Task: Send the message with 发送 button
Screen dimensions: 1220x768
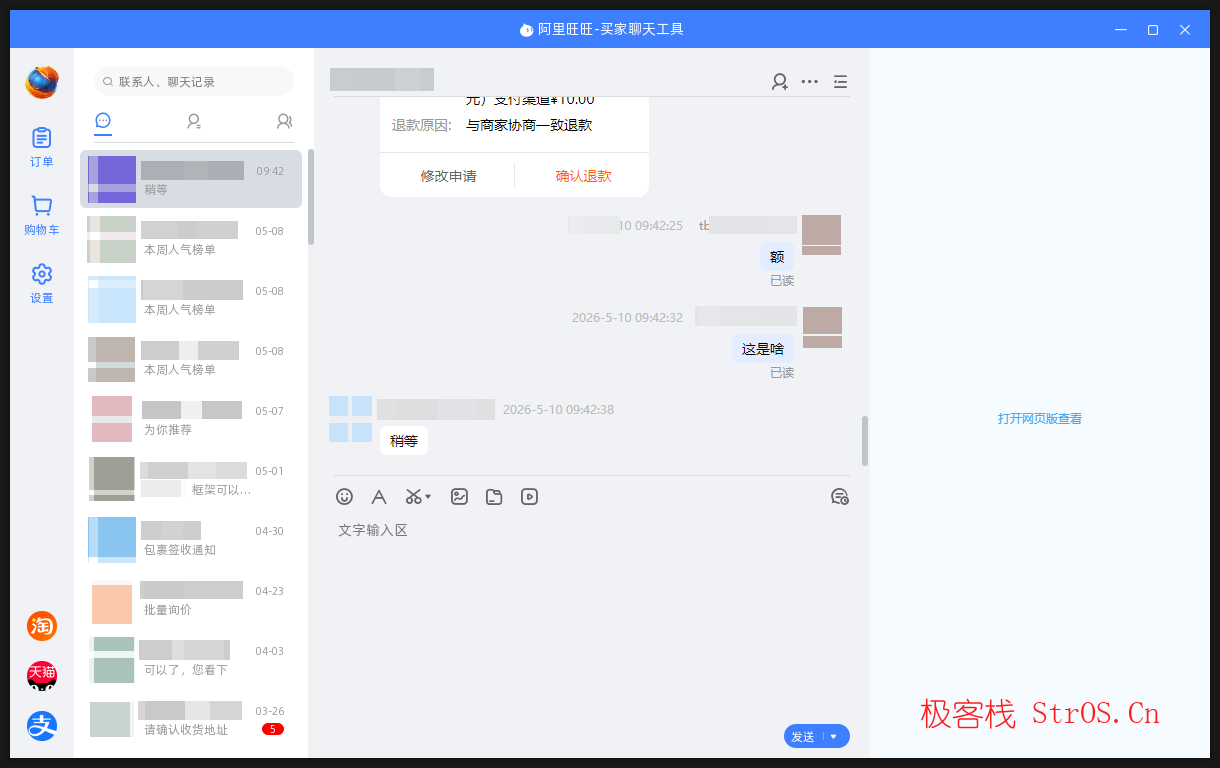Action: (x=803, y=736)
